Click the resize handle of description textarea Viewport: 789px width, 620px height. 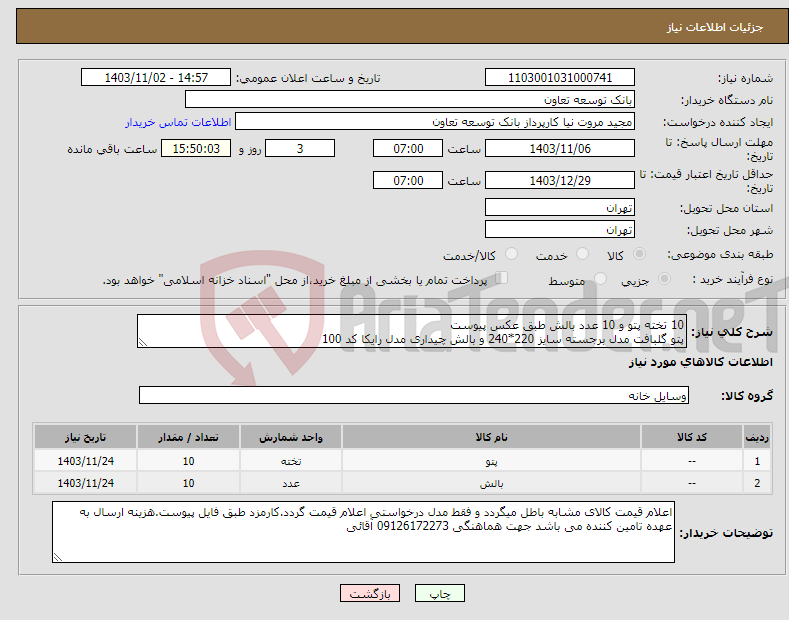143,343
